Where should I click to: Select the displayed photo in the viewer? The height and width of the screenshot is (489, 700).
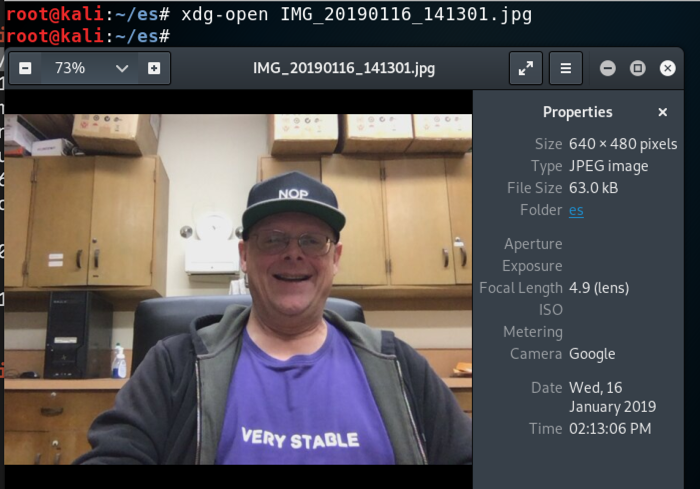tap(238, 289)
